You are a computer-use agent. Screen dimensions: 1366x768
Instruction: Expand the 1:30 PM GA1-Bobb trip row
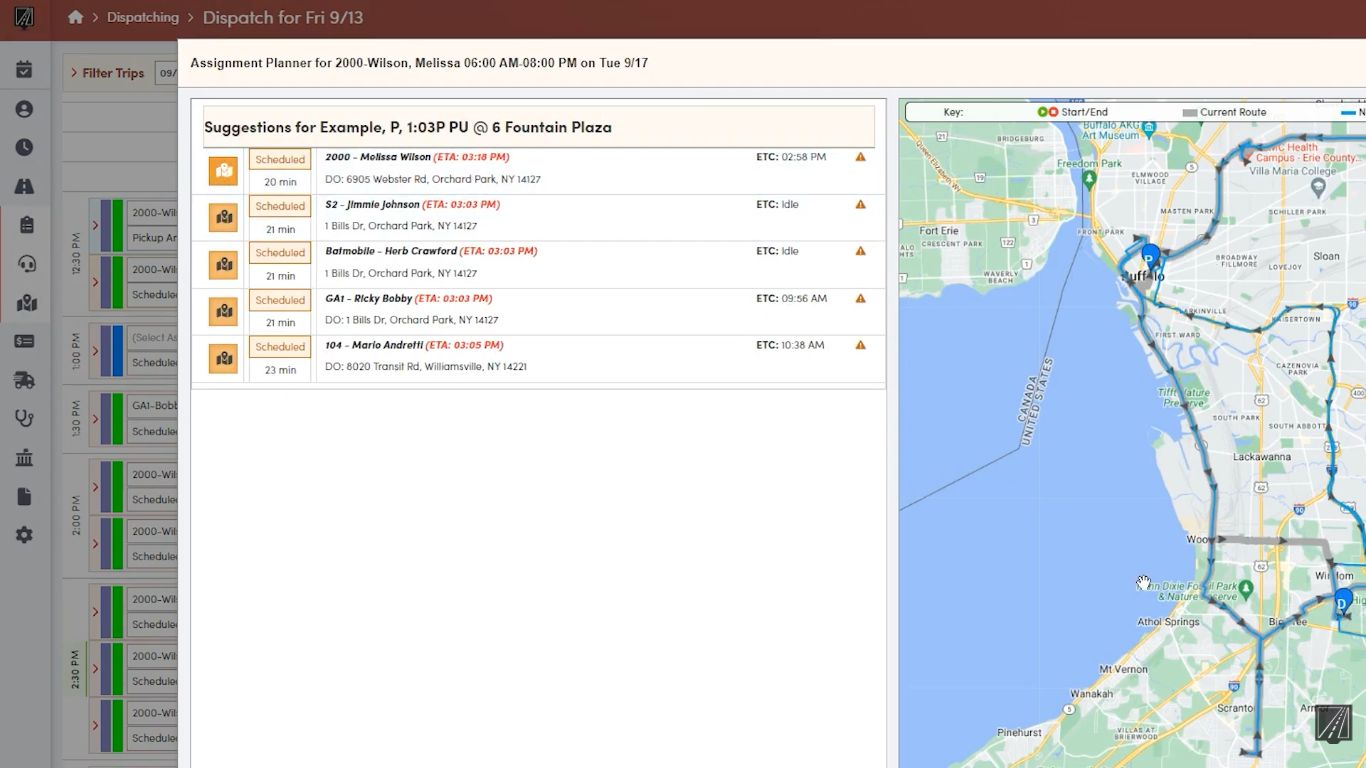[96, 418]
